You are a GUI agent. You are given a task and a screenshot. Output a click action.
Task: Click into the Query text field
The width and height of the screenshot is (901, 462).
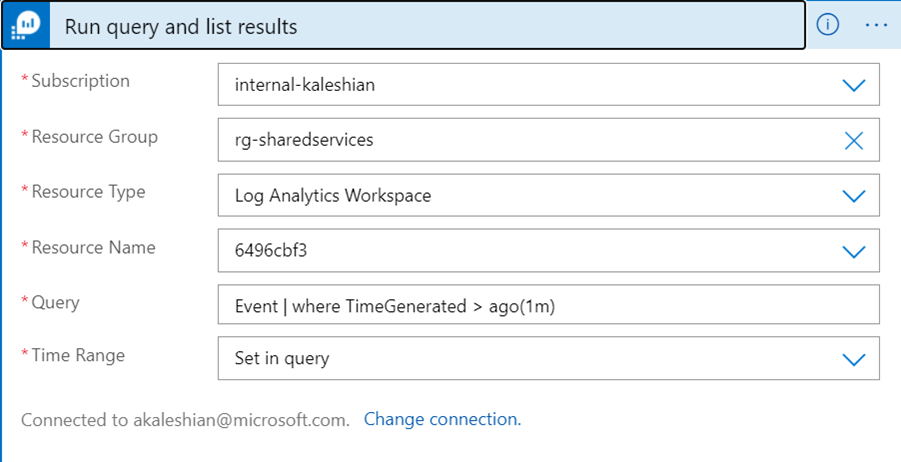(548, 306)
